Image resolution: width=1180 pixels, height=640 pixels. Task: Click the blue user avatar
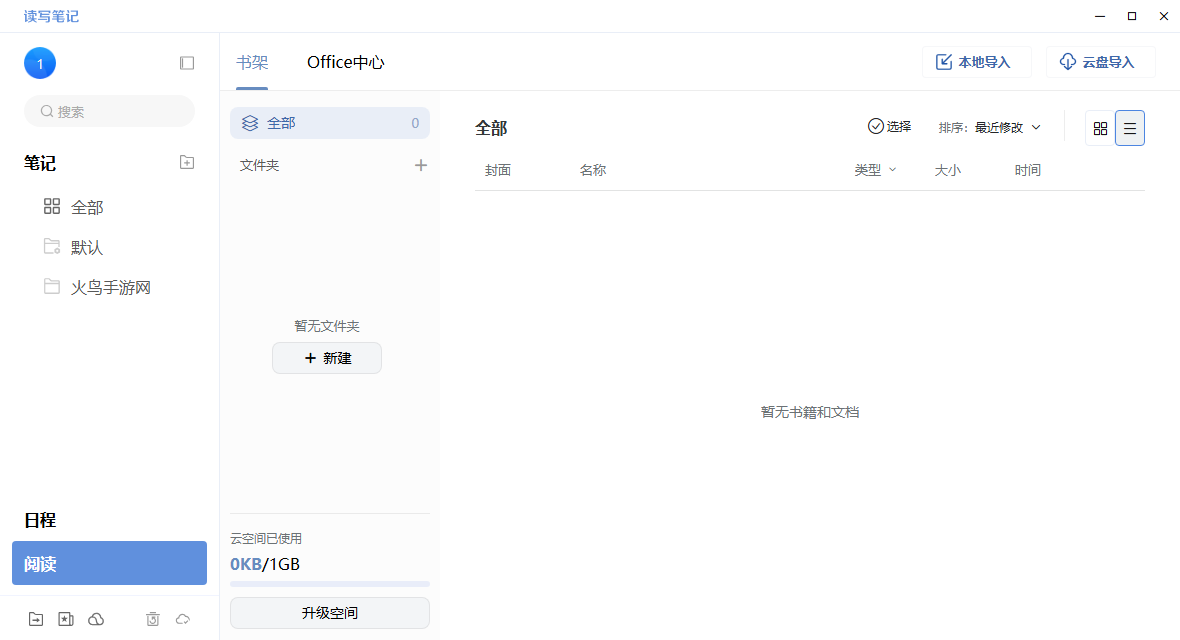[x=40, y=63]
